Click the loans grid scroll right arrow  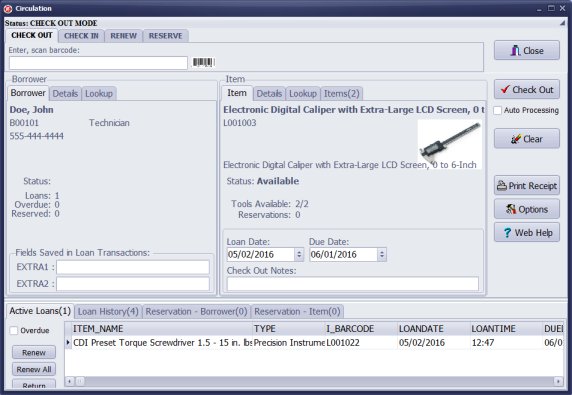click(x=558, y=382)
